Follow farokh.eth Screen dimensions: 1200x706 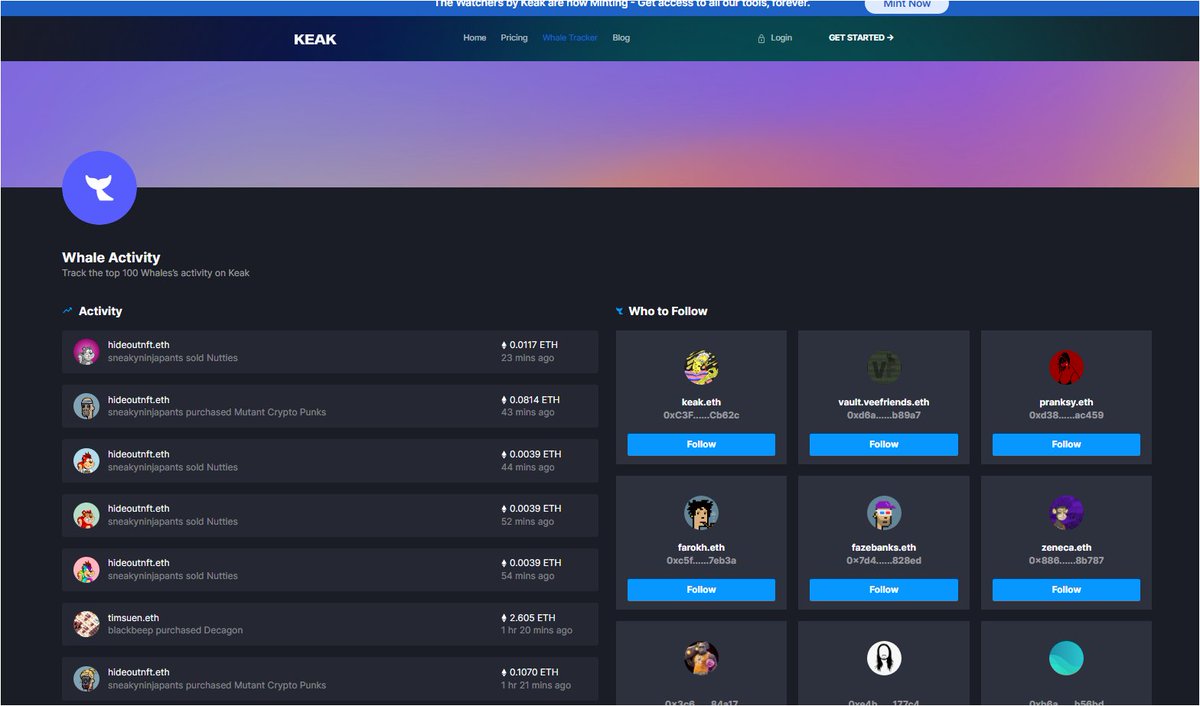(701, 590)
